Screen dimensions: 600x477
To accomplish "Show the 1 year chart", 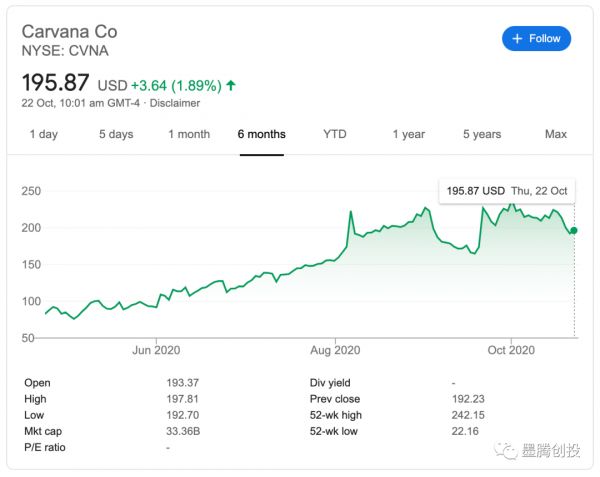I will pos(408,134).
